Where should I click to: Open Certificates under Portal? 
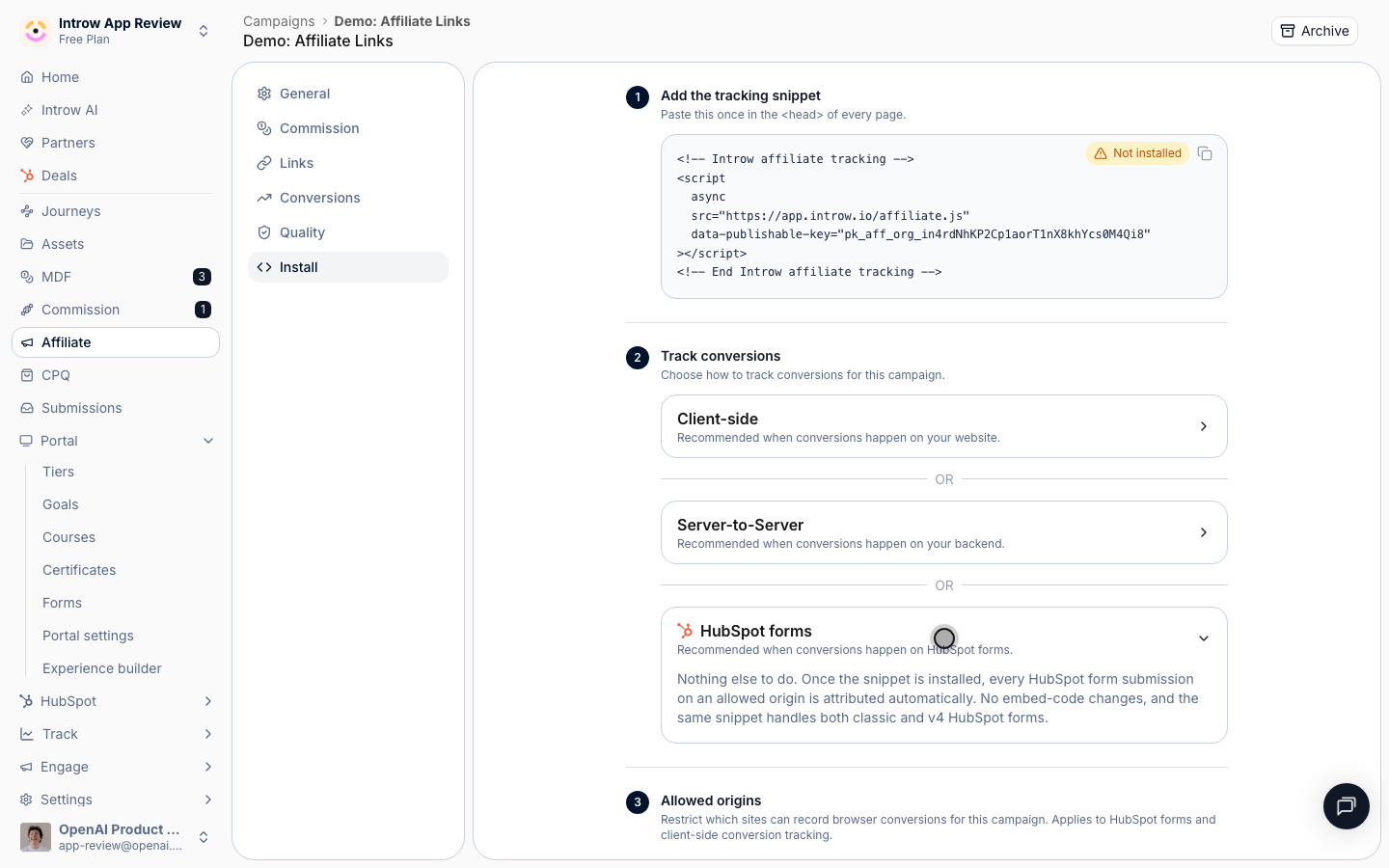[x=79, y=570]
